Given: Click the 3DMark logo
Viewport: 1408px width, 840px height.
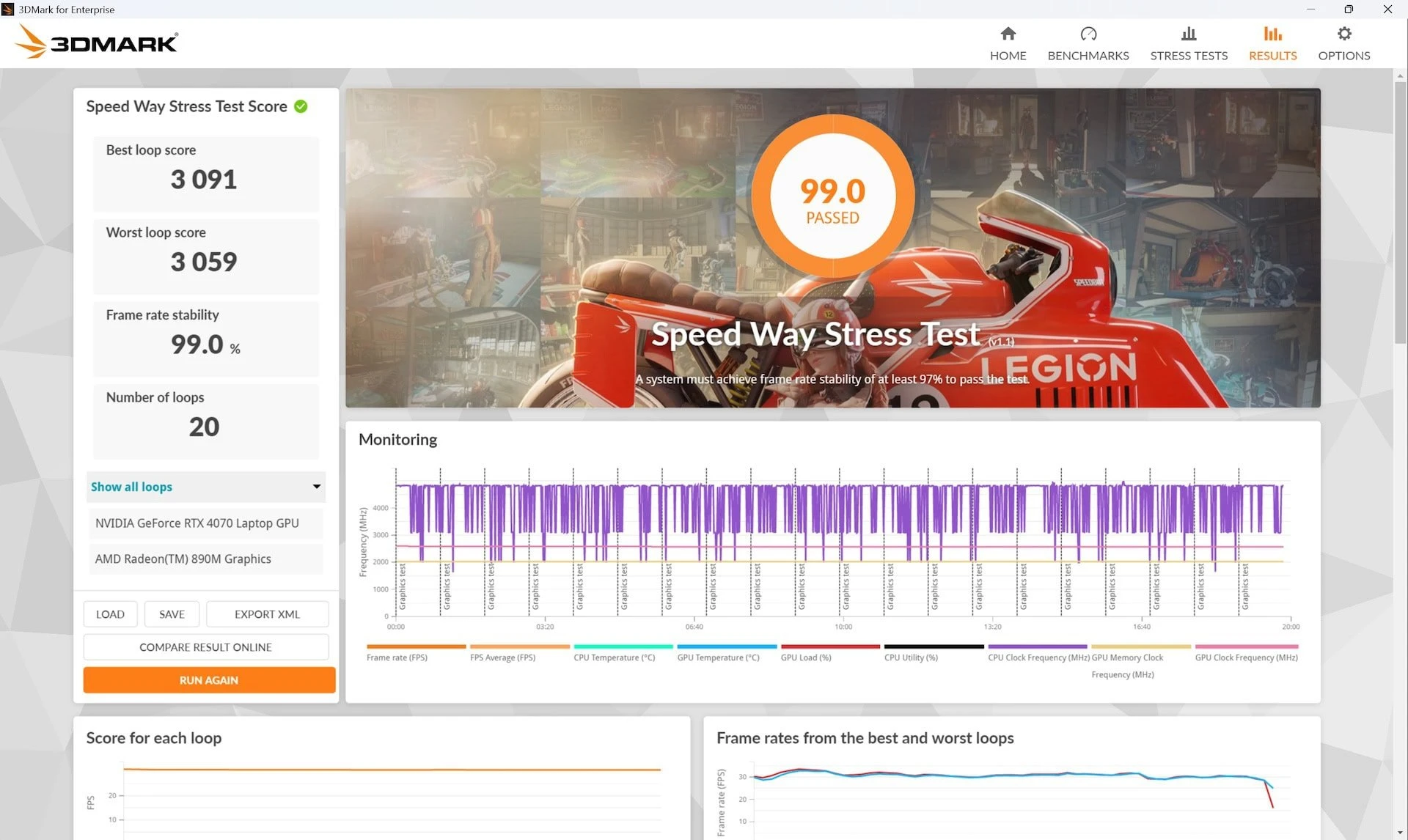Looking at the screenshot, I should click(x=96, y=42).
